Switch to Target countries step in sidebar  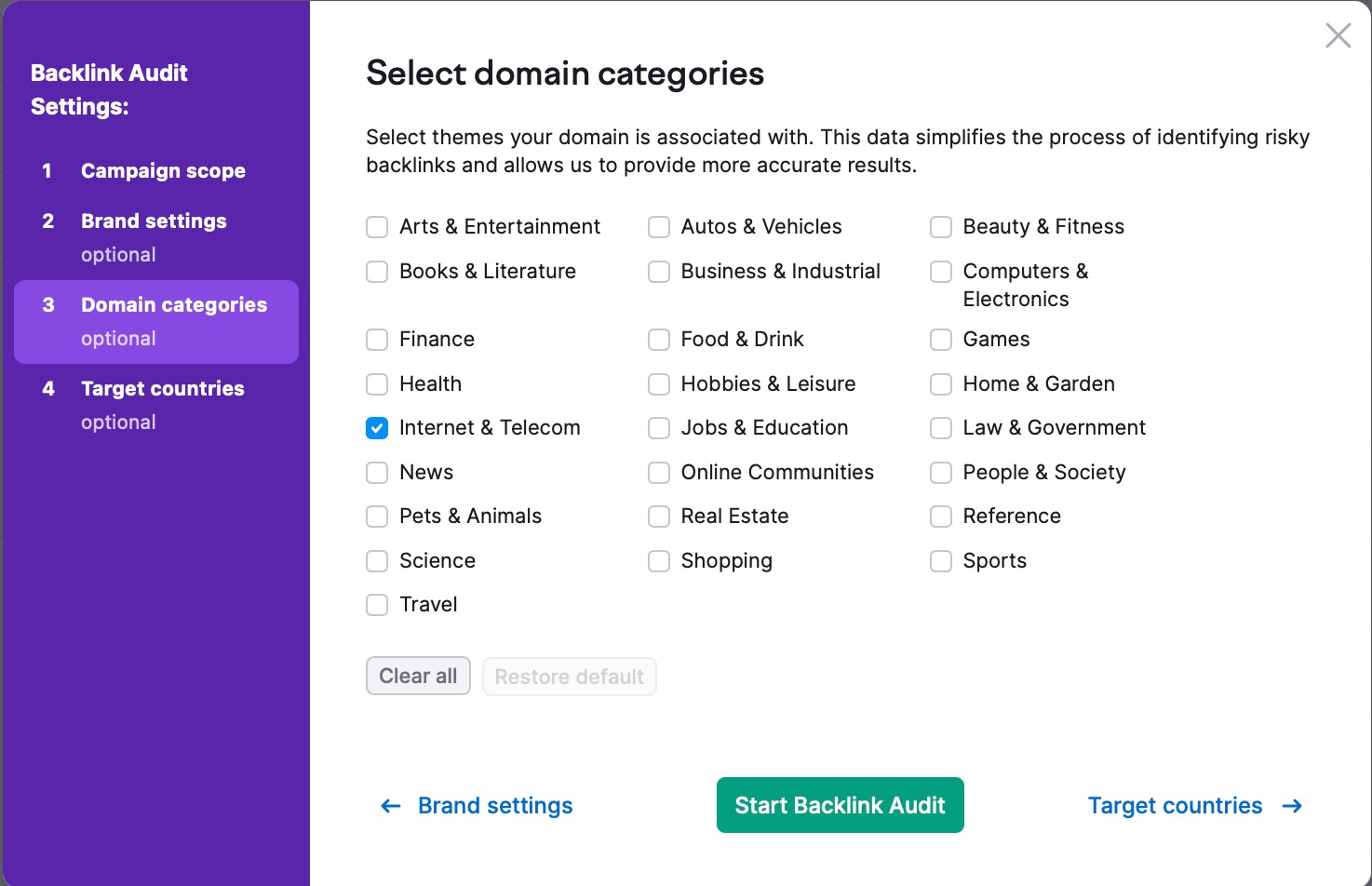tap(162, 389)
